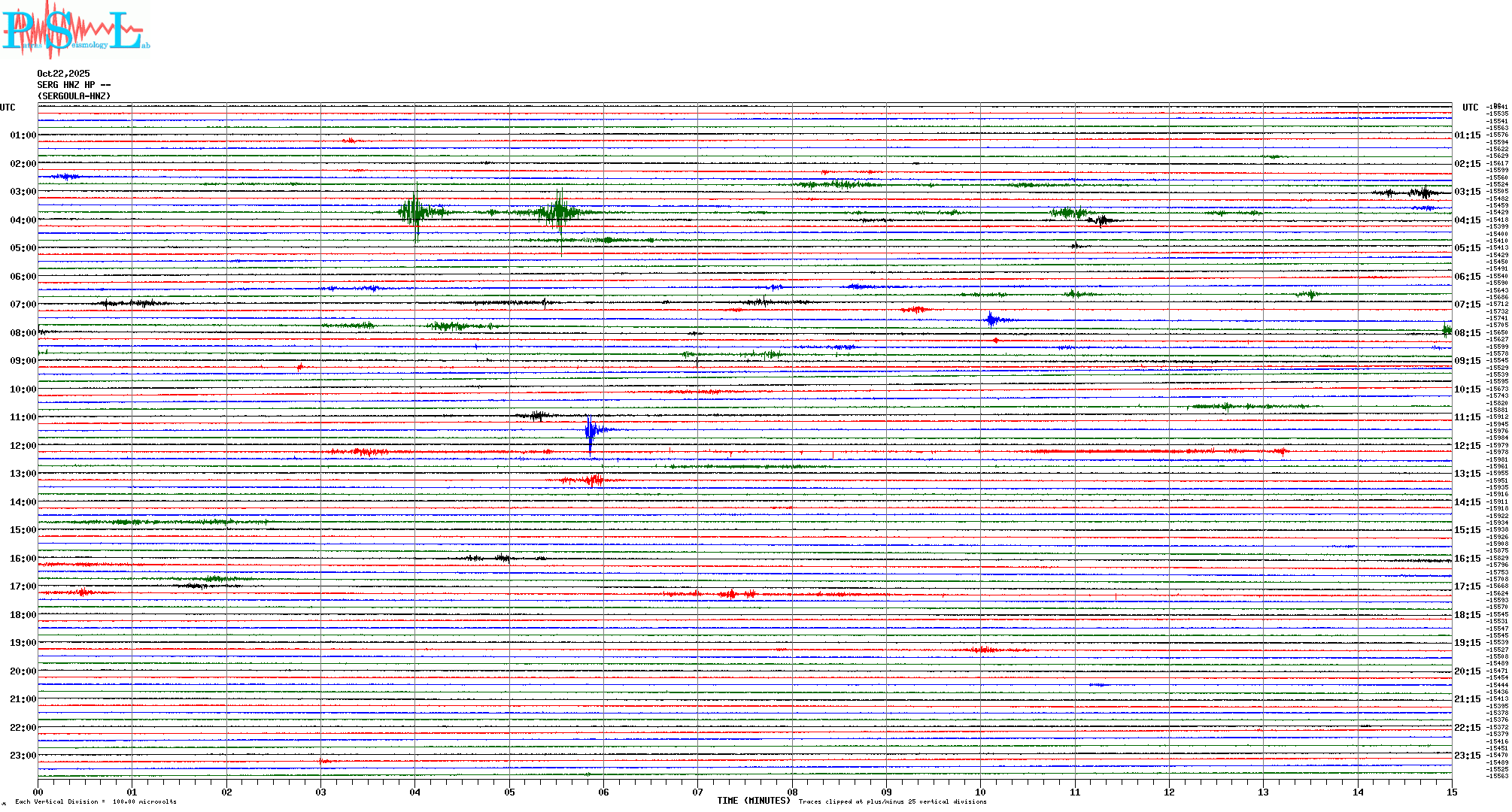The height and width of the screenshot is (812, 1512).
Task: Click the left UTC axis label
Action: pos(8,108)
